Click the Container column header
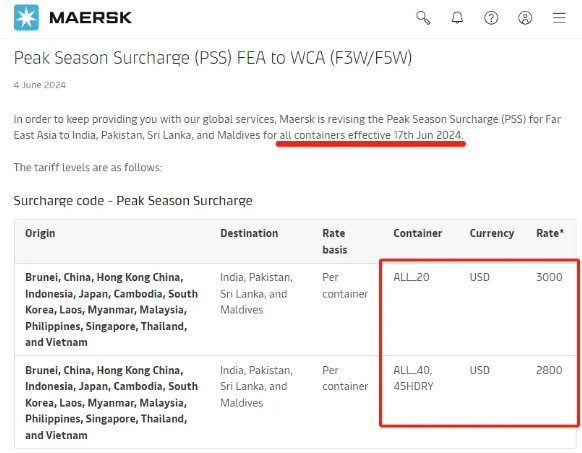The width and height of the screenshot is (582, 453). click(x=418, y=233)
